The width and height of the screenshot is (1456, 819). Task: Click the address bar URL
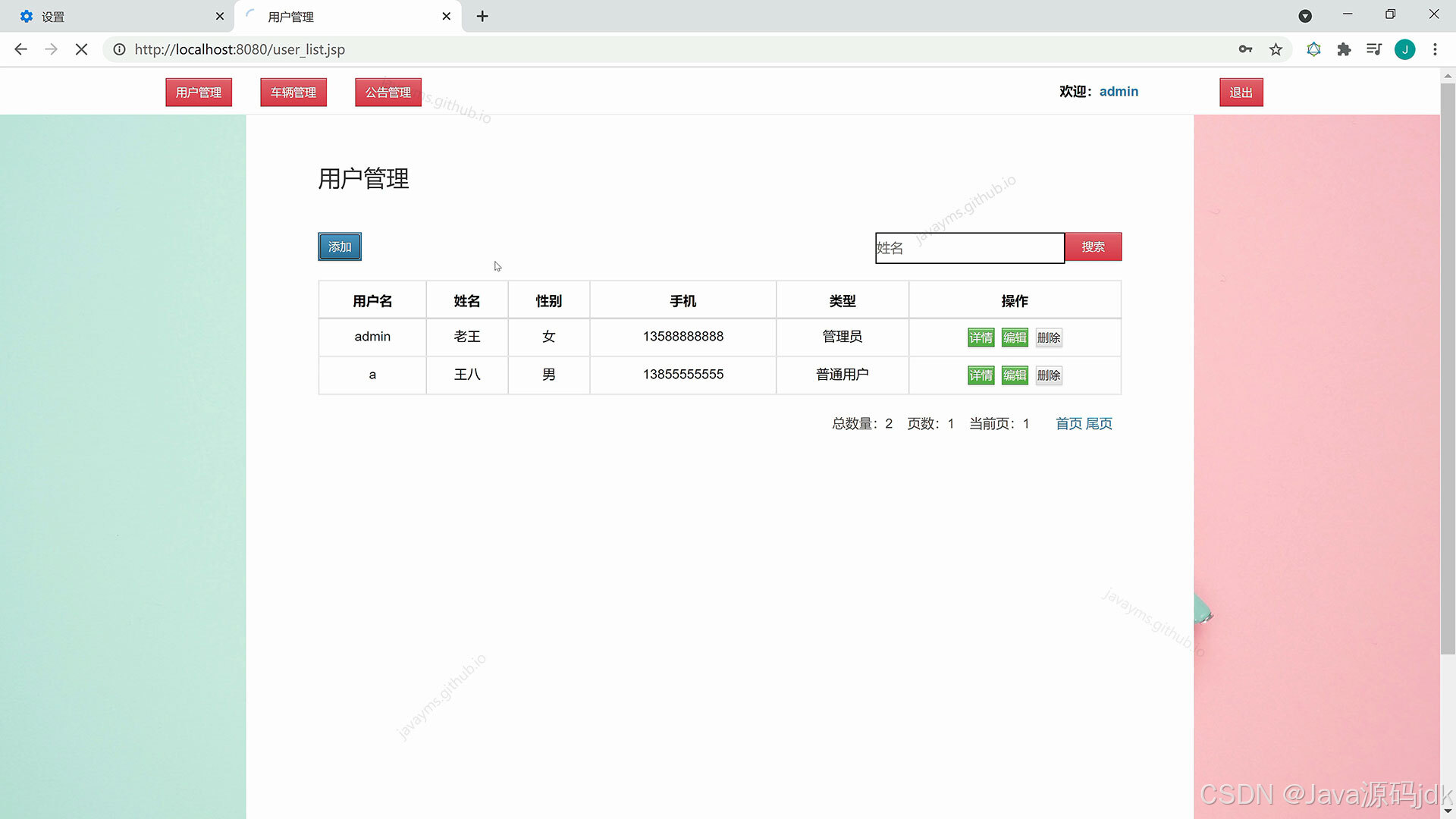pos(240,49)
